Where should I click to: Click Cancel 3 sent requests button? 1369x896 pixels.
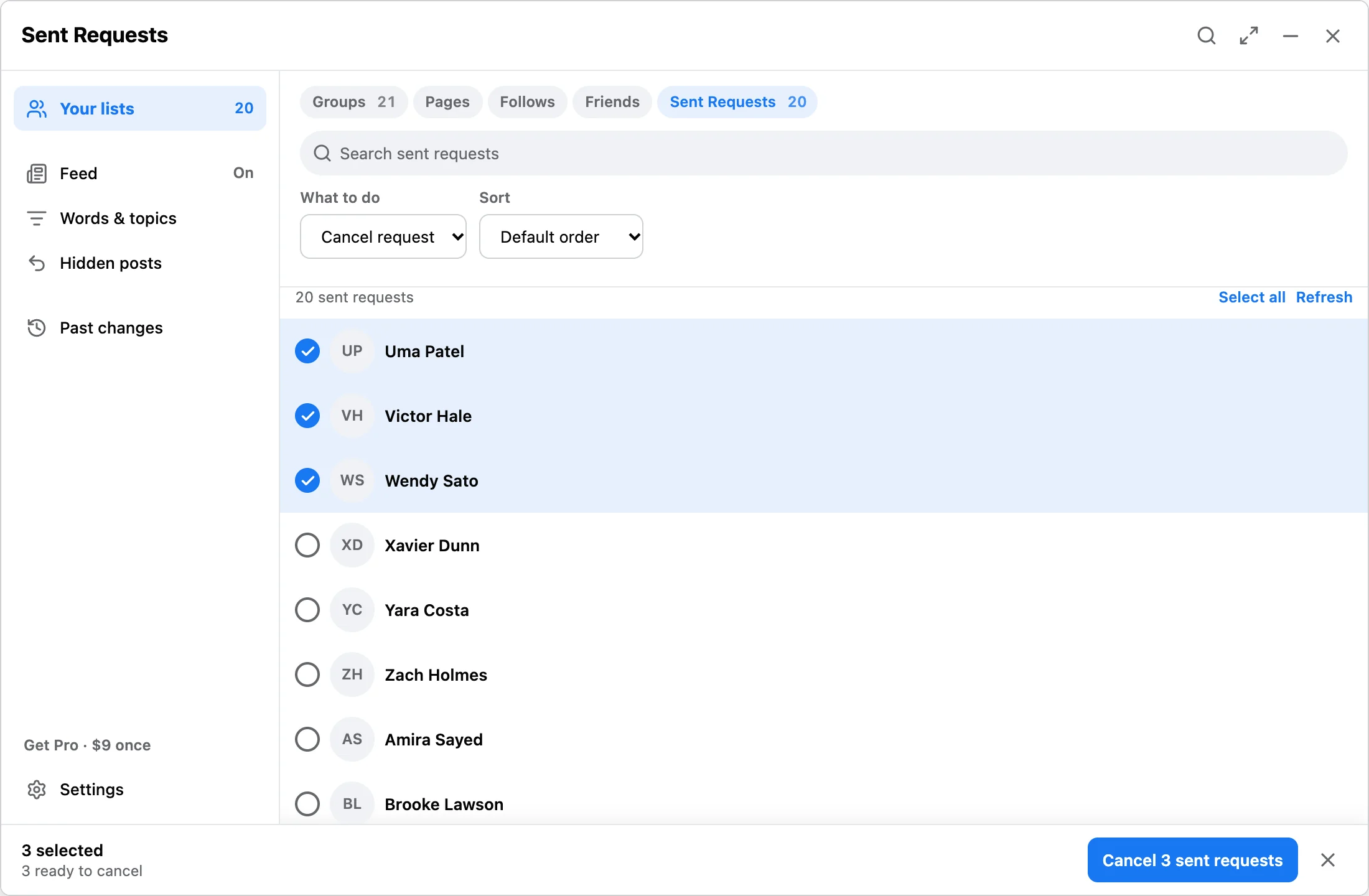(x=1192, y=860)
